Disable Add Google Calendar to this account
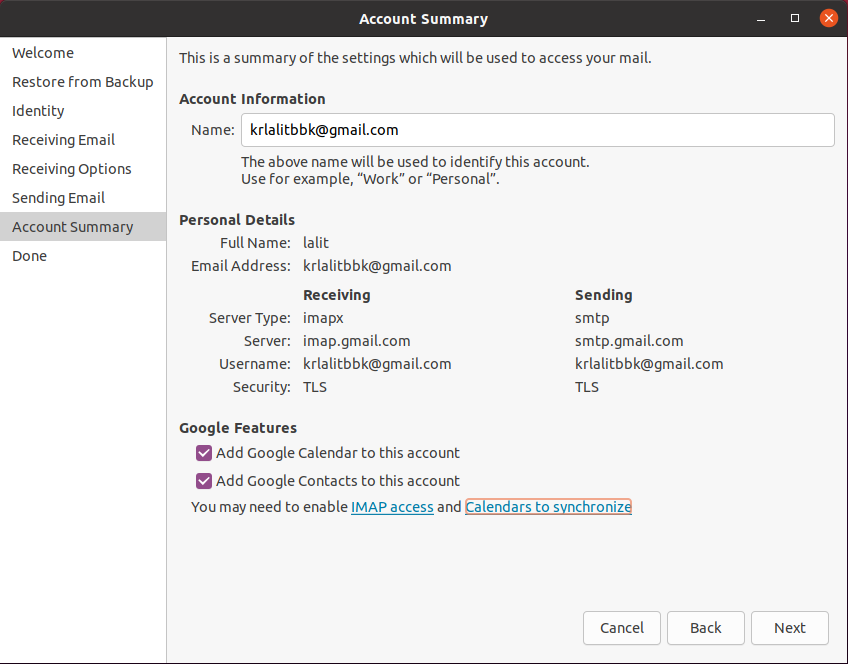Image resolution: width=848 pixels, height=664 pixels. click(204, 453)
